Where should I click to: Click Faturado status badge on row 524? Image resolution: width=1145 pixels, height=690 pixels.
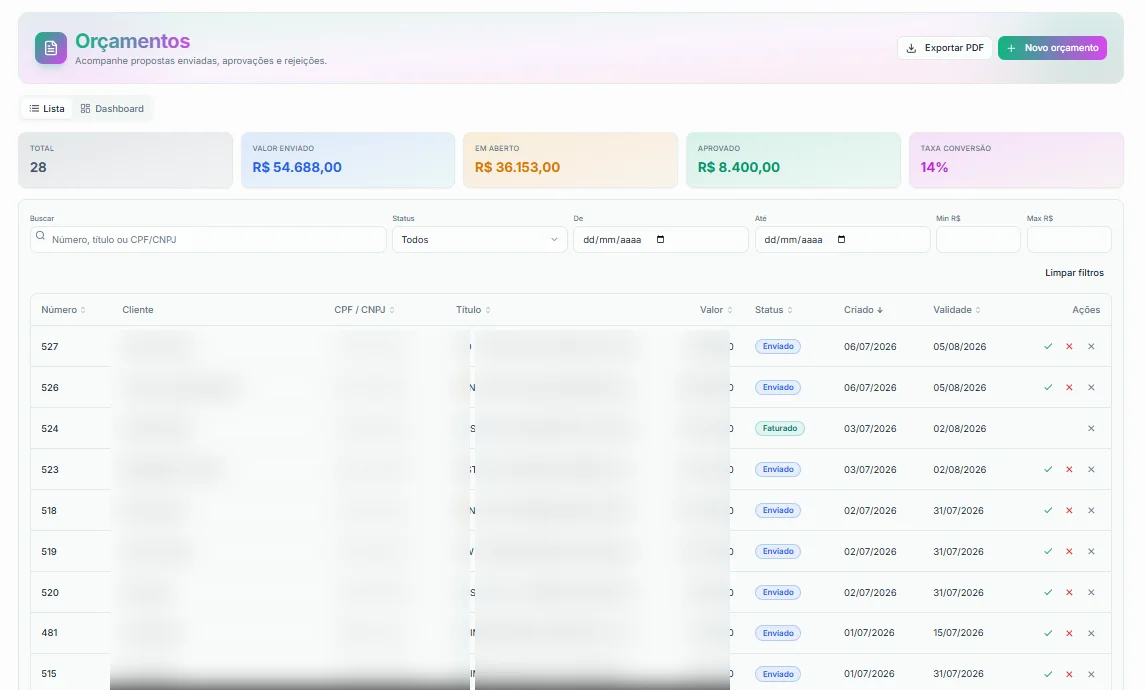tap(780, 429)
